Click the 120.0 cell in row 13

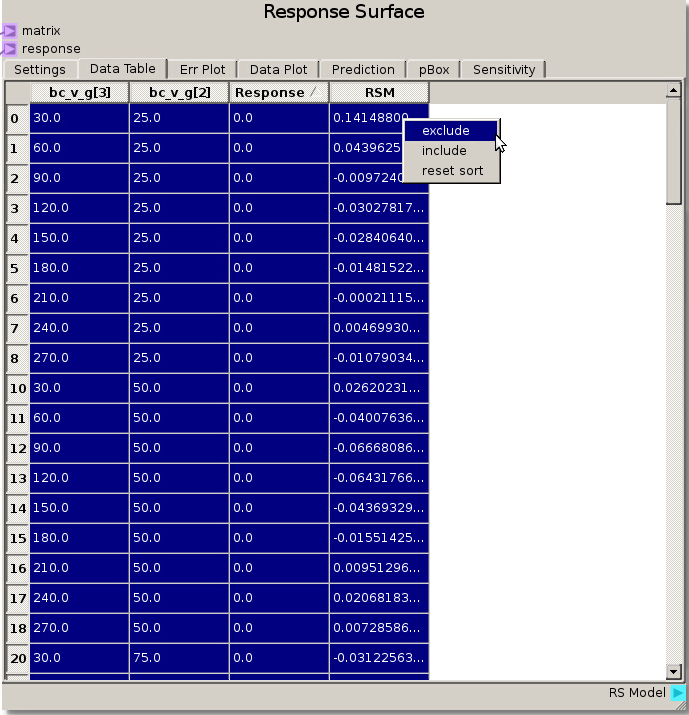[79, 478]
